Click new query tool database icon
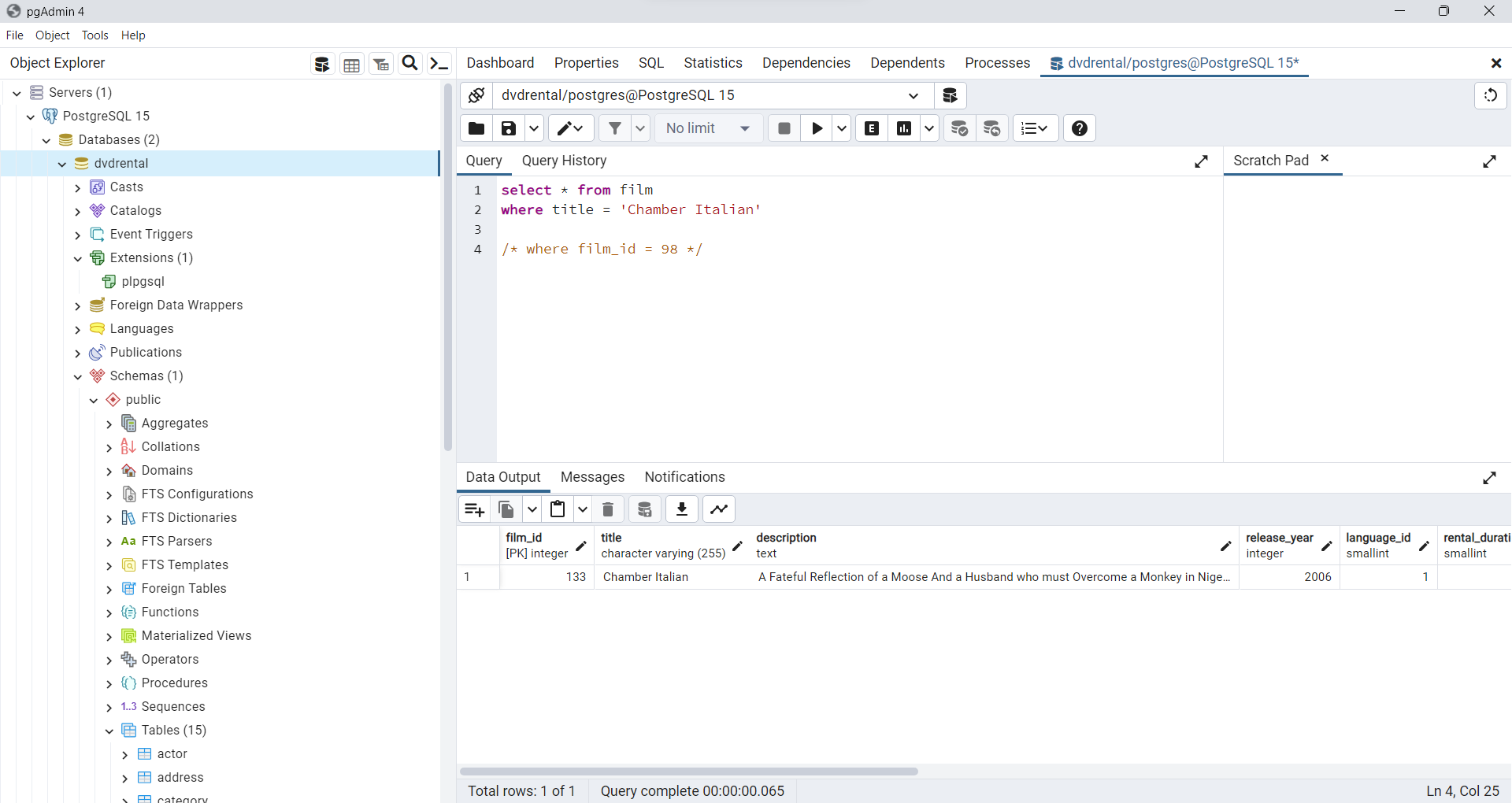The width and height of the screenshot is (1512, 803). coord(951,95)
